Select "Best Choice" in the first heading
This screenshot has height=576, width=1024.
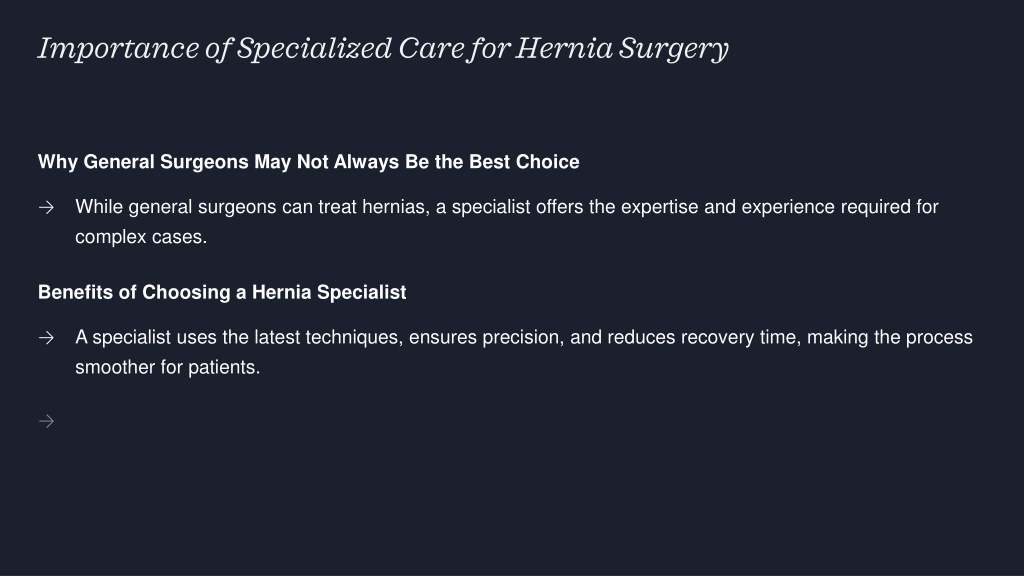524,162
